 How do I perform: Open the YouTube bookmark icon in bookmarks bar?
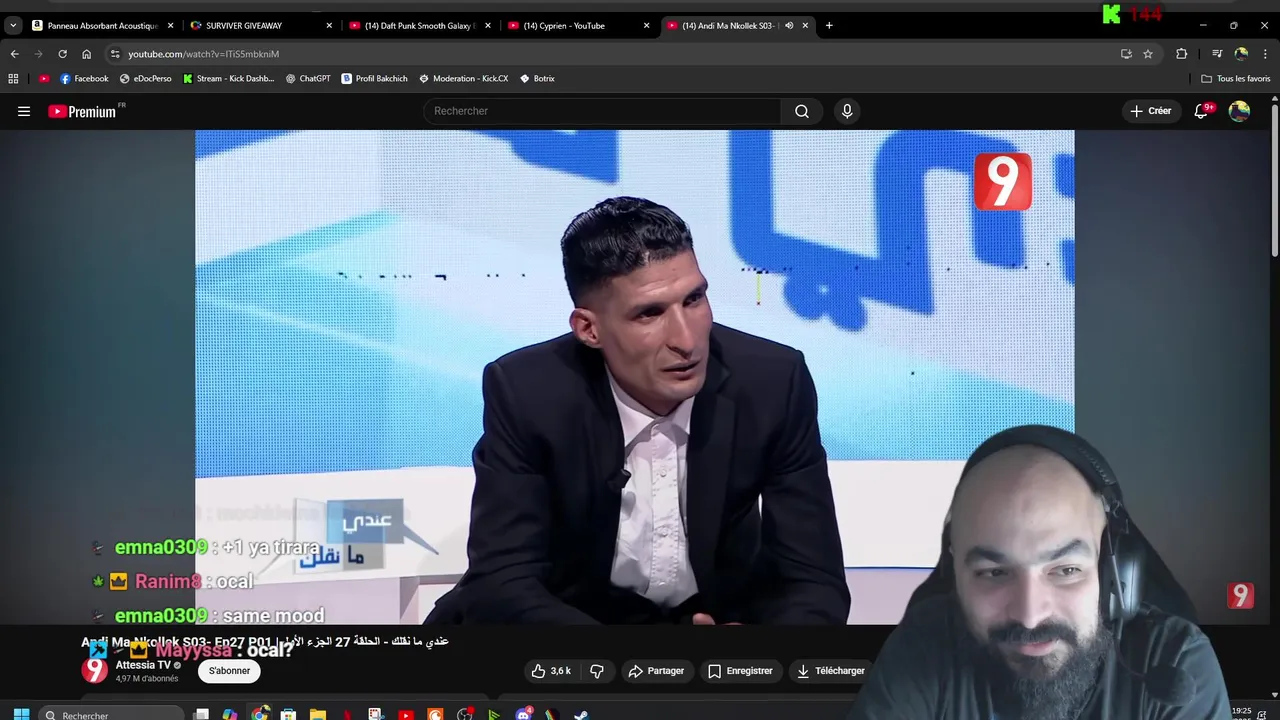click(44, 78)
